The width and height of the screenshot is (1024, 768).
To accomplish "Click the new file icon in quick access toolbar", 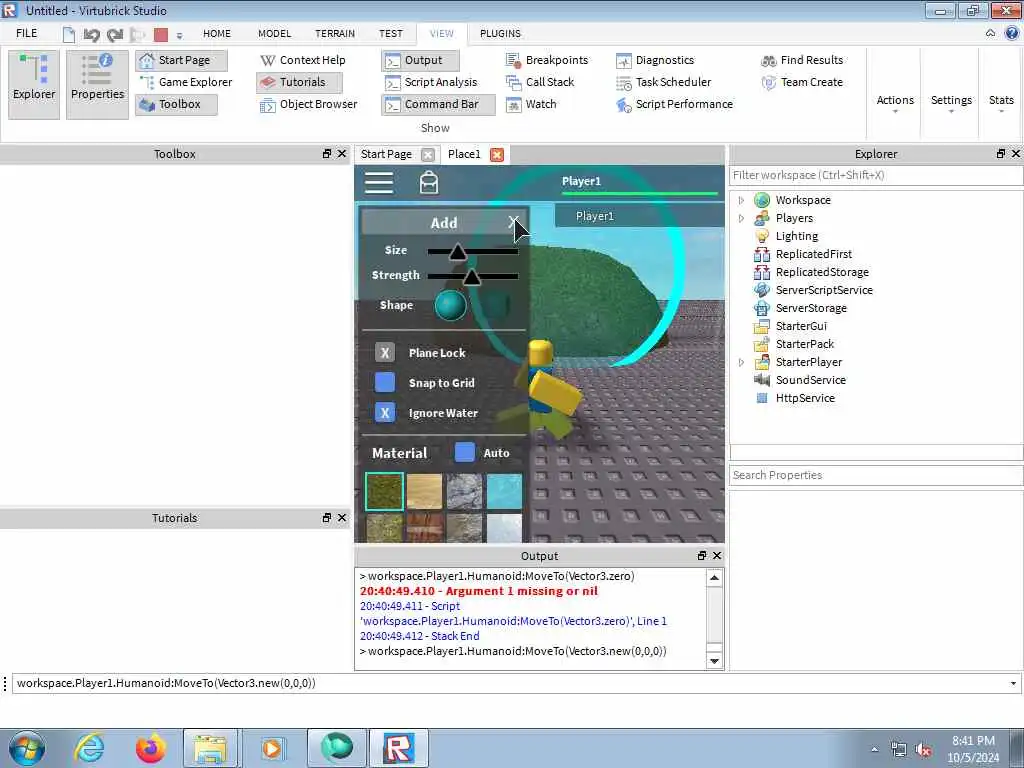I will coord(69,35).
